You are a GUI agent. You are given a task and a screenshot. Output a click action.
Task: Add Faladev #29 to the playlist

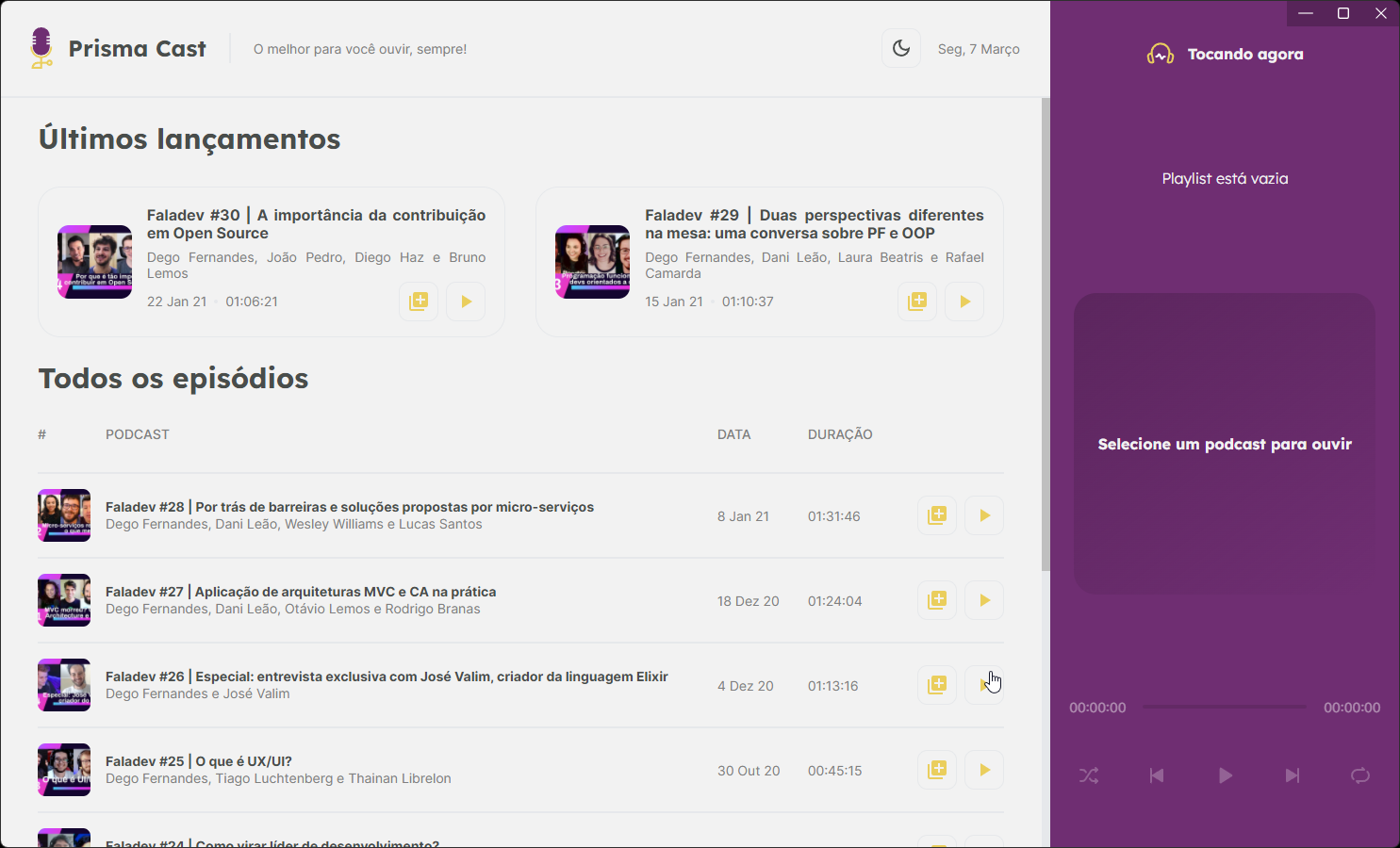[x=916, y=302]
